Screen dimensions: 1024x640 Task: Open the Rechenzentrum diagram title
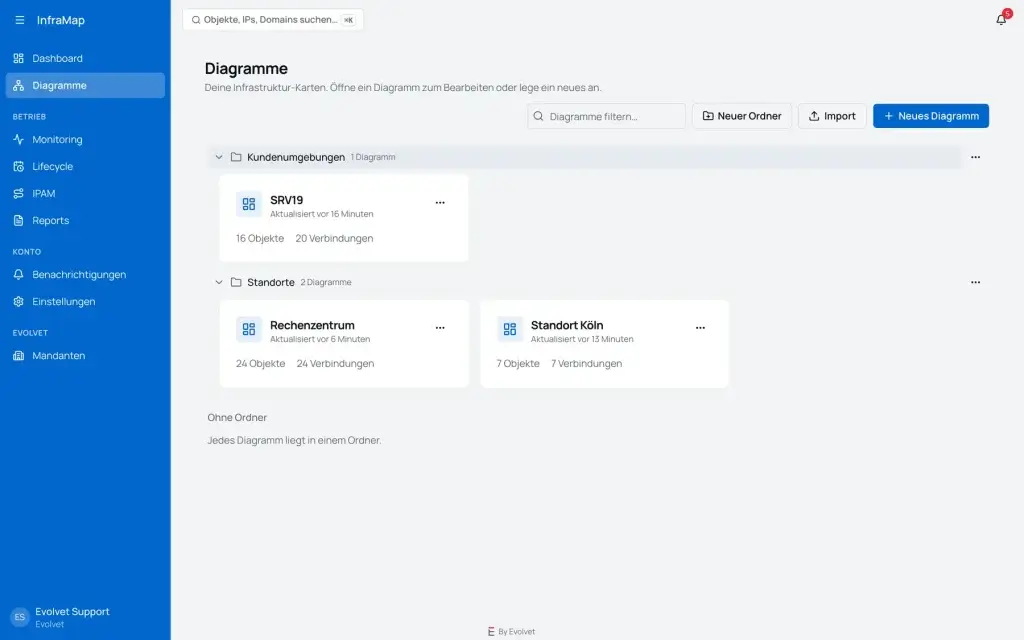coord(312,325)
